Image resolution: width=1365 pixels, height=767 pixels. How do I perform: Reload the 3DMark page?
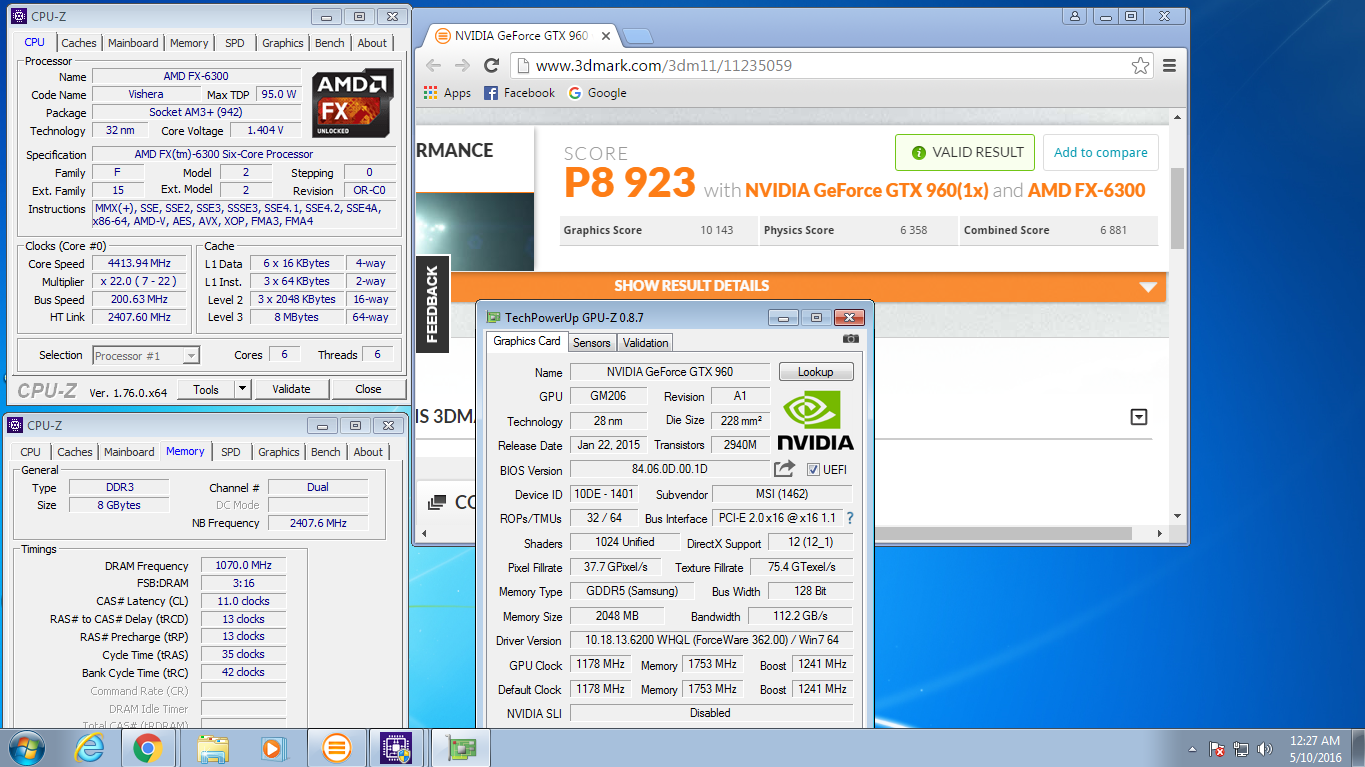491,65
